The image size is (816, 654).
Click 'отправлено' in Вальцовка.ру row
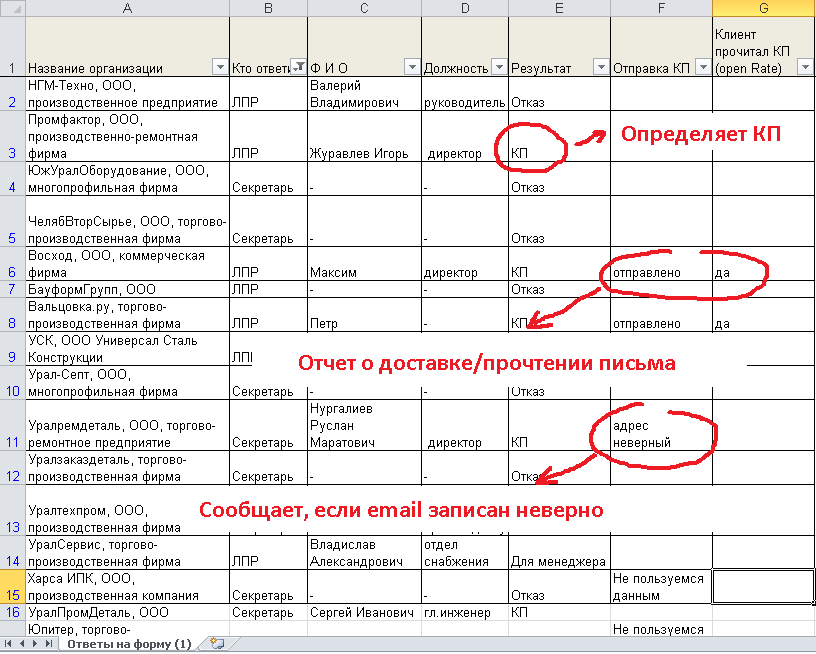click(x=661, y=315)
